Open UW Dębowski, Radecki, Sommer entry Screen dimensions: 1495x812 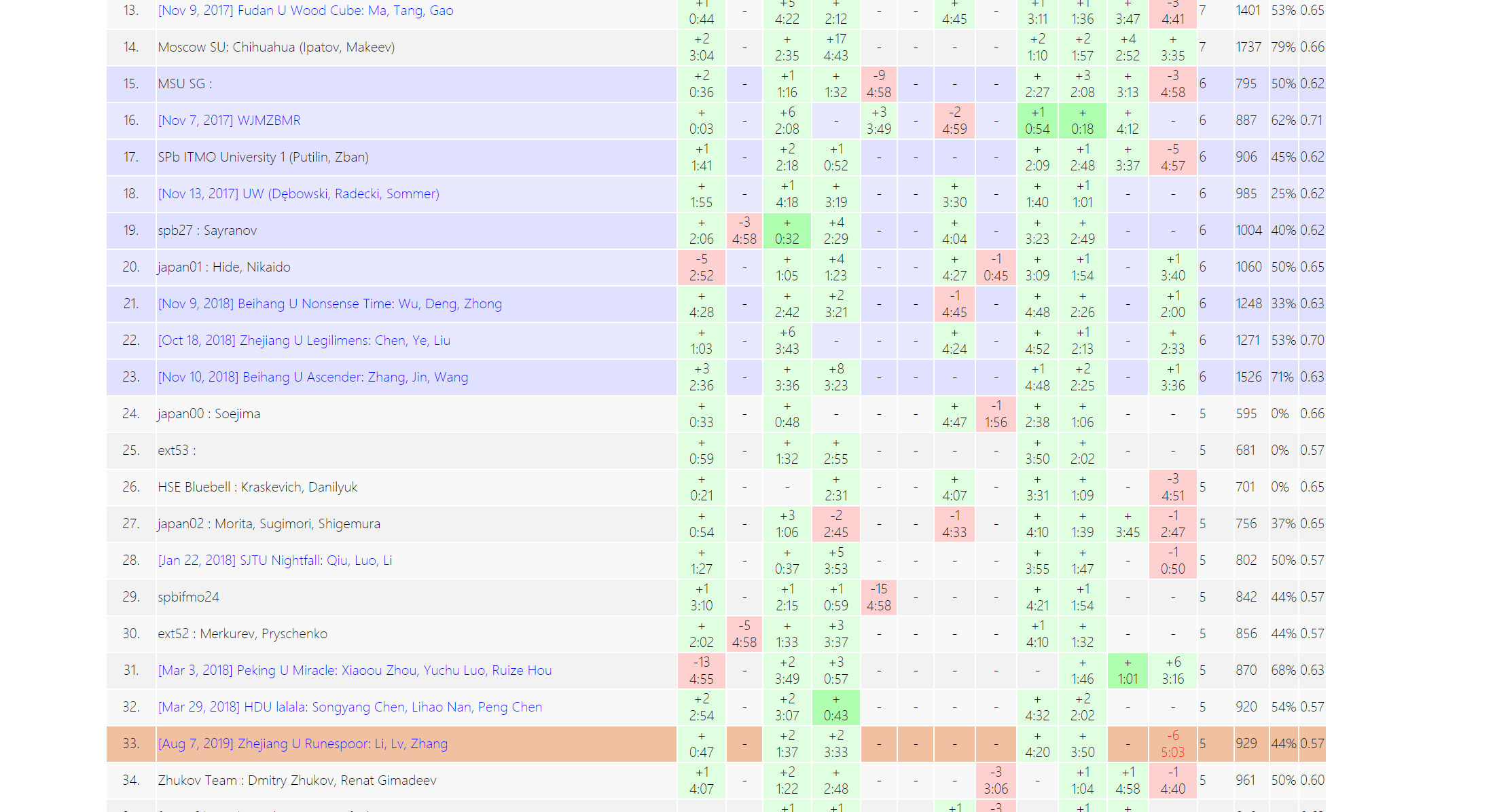click(298, 194)
